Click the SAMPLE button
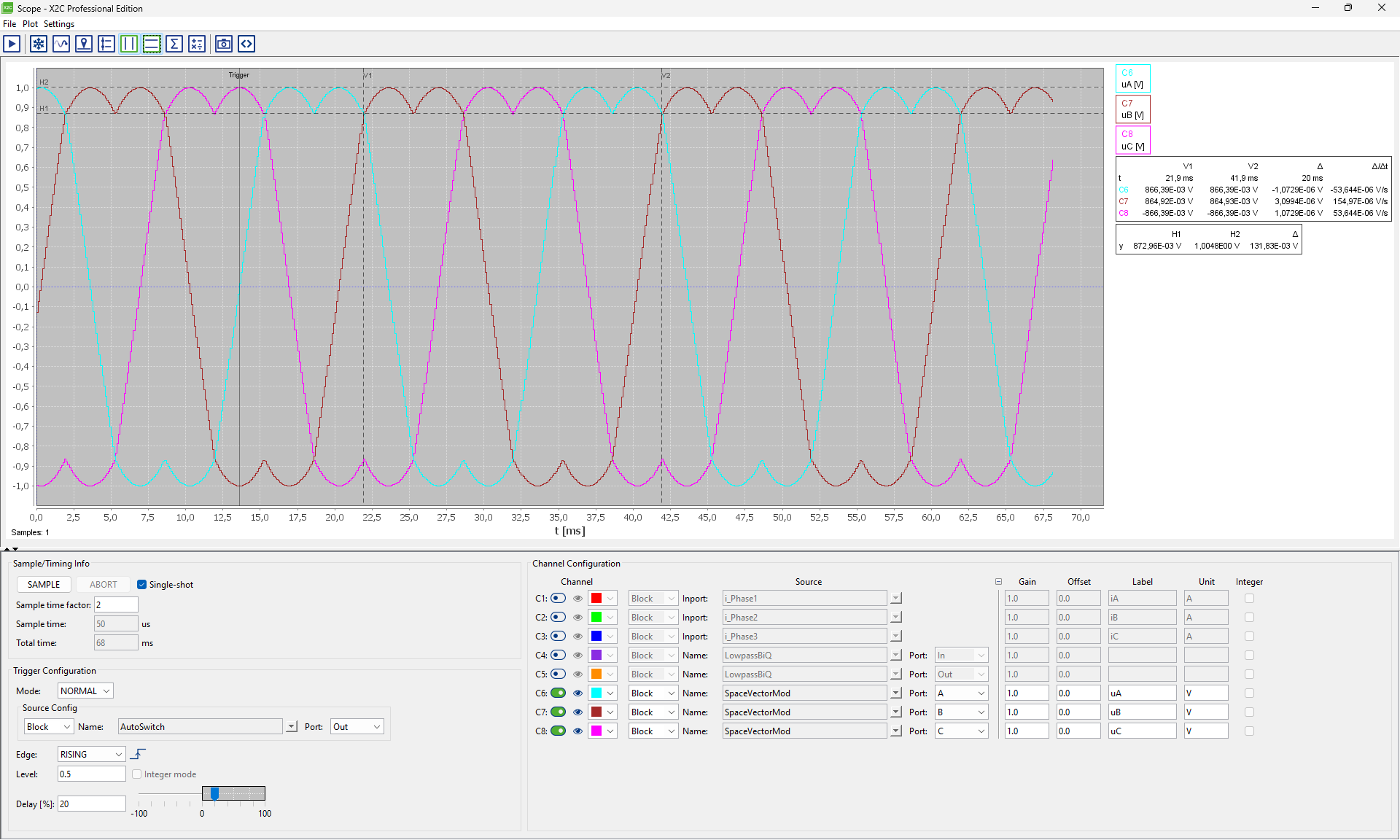The width and height of the screenshot is (1400, 840). point(44,585)
